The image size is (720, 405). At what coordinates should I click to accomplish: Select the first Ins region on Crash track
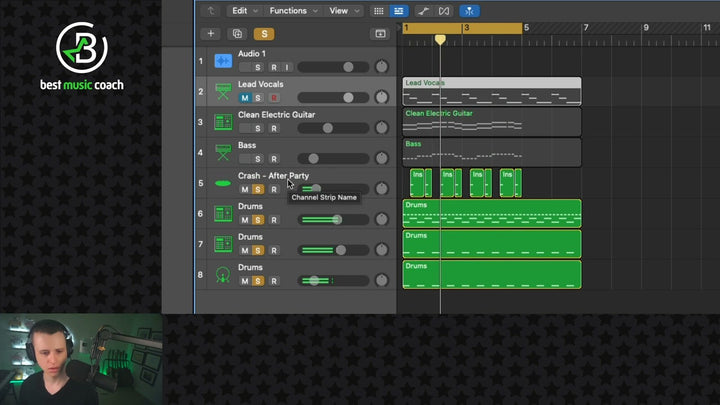click(x=417, y=183)
